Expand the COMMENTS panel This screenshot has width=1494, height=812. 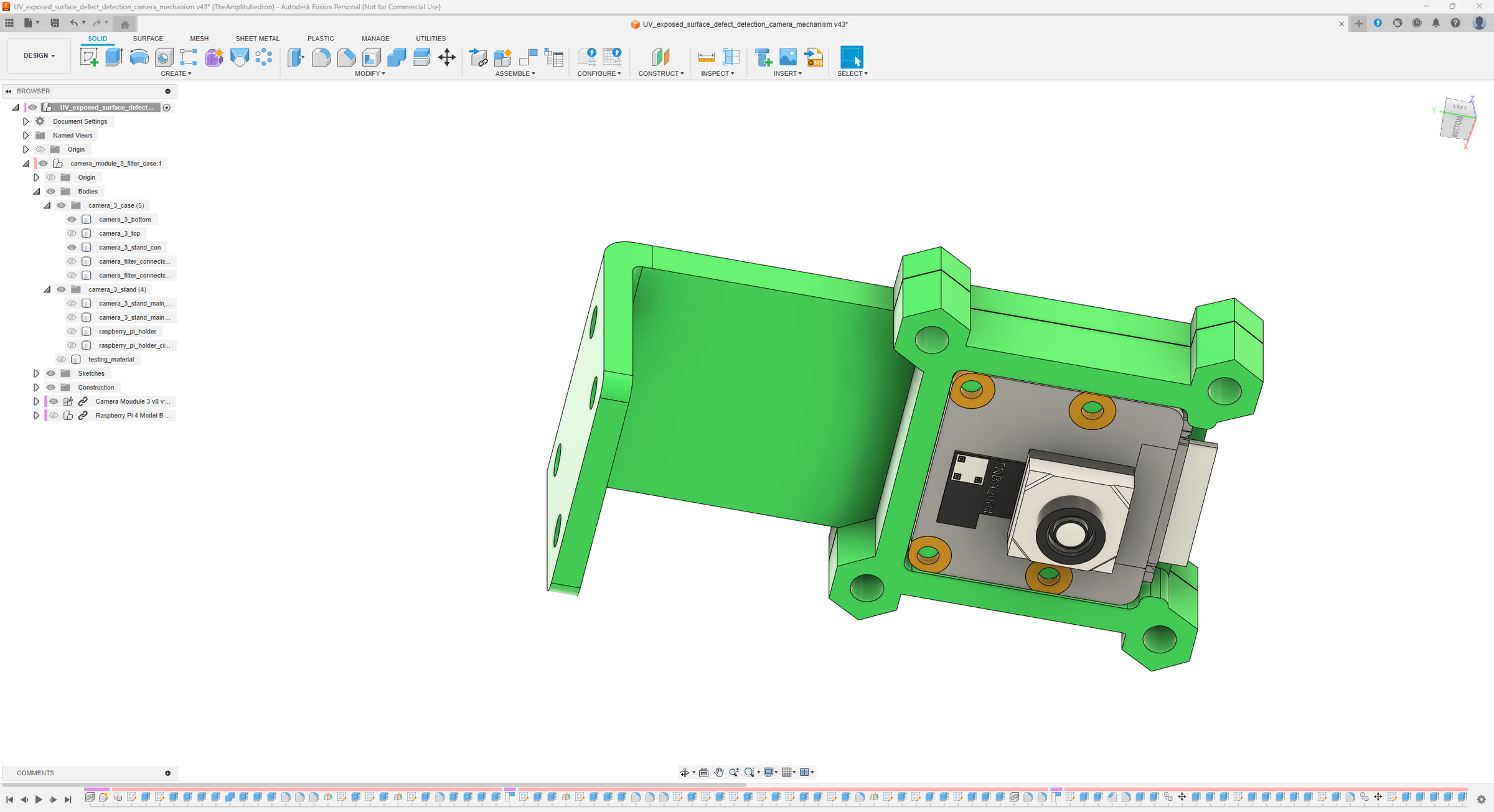point(167,773)
